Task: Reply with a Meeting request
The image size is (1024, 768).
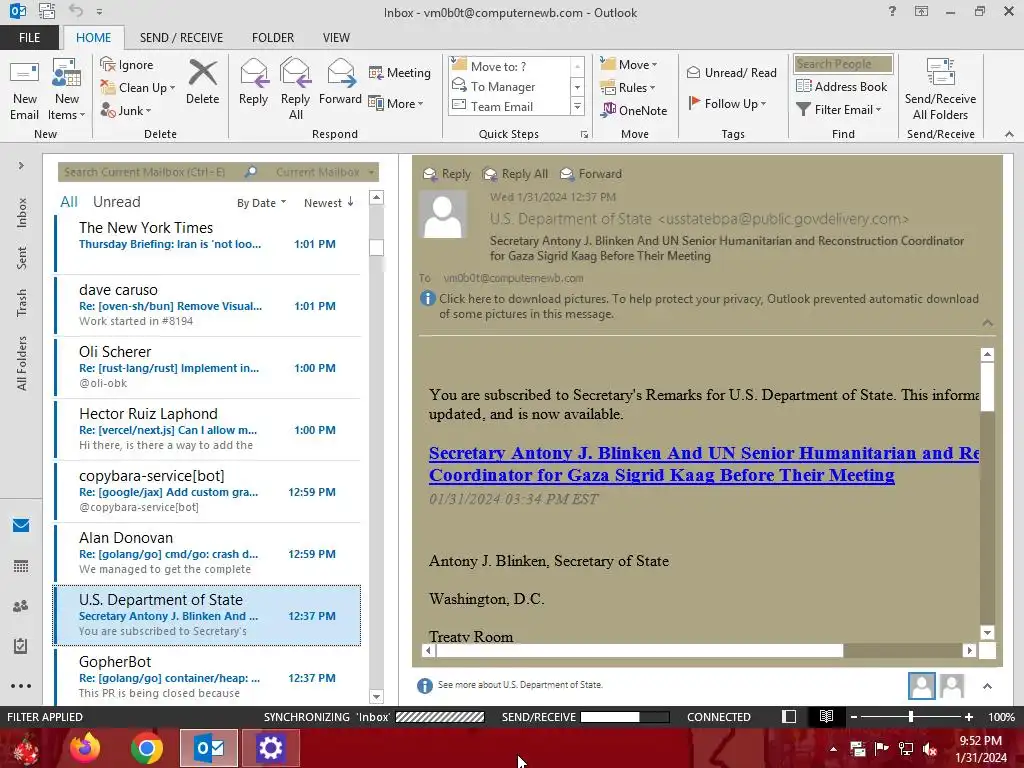Action: tap(400, 72)
